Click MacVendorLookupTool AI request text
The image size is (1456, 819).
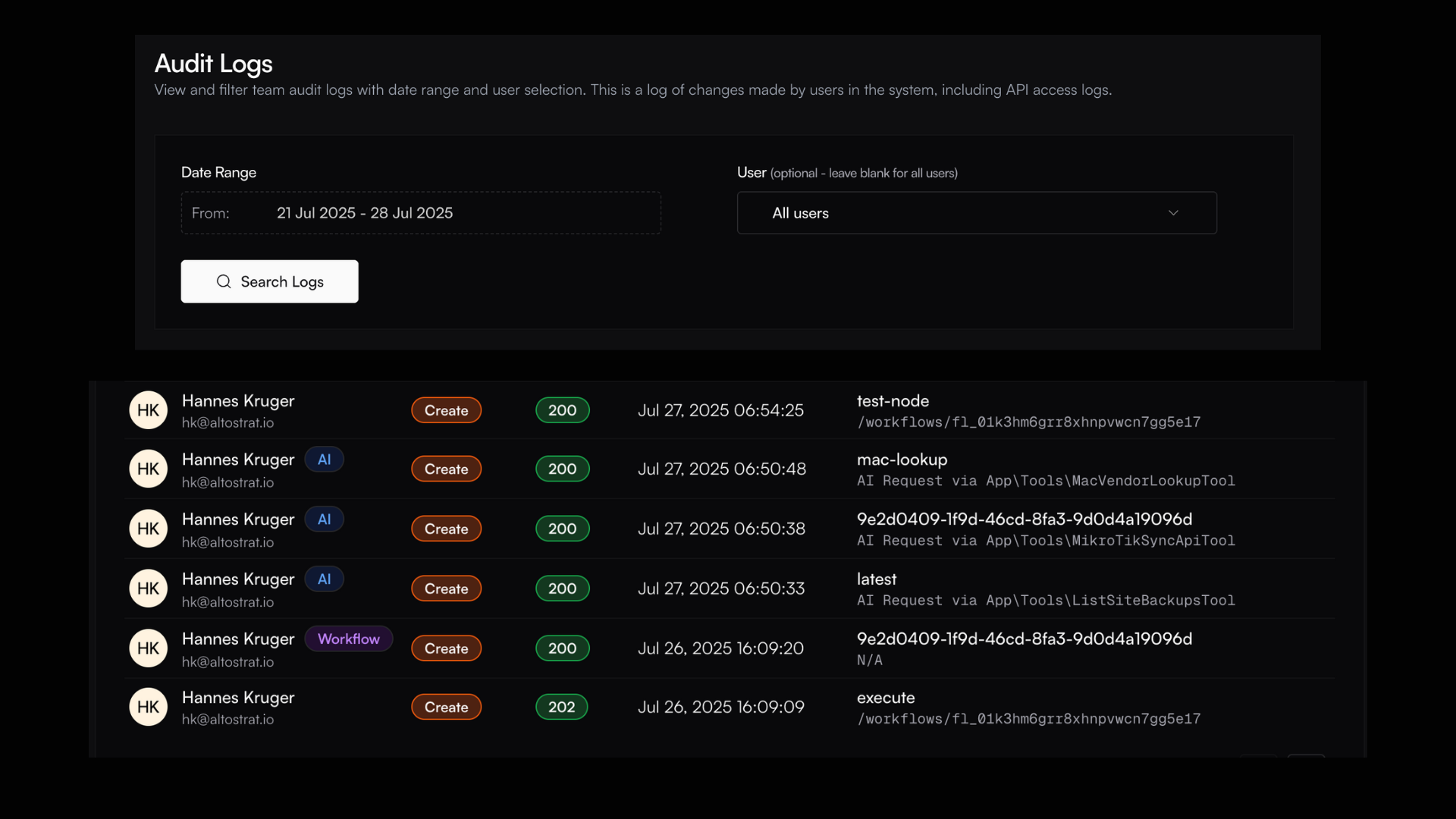tap(1046, 481)
